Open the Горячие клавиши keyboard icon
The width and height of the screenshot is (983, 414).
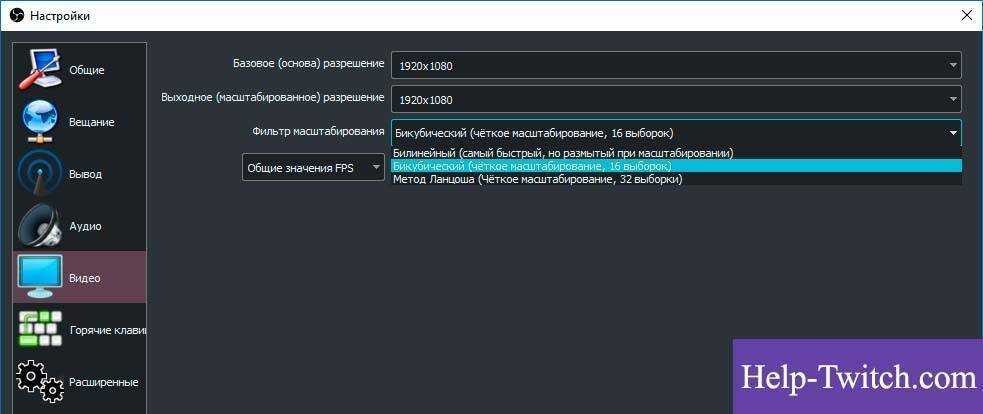click(x=39, y=330)
